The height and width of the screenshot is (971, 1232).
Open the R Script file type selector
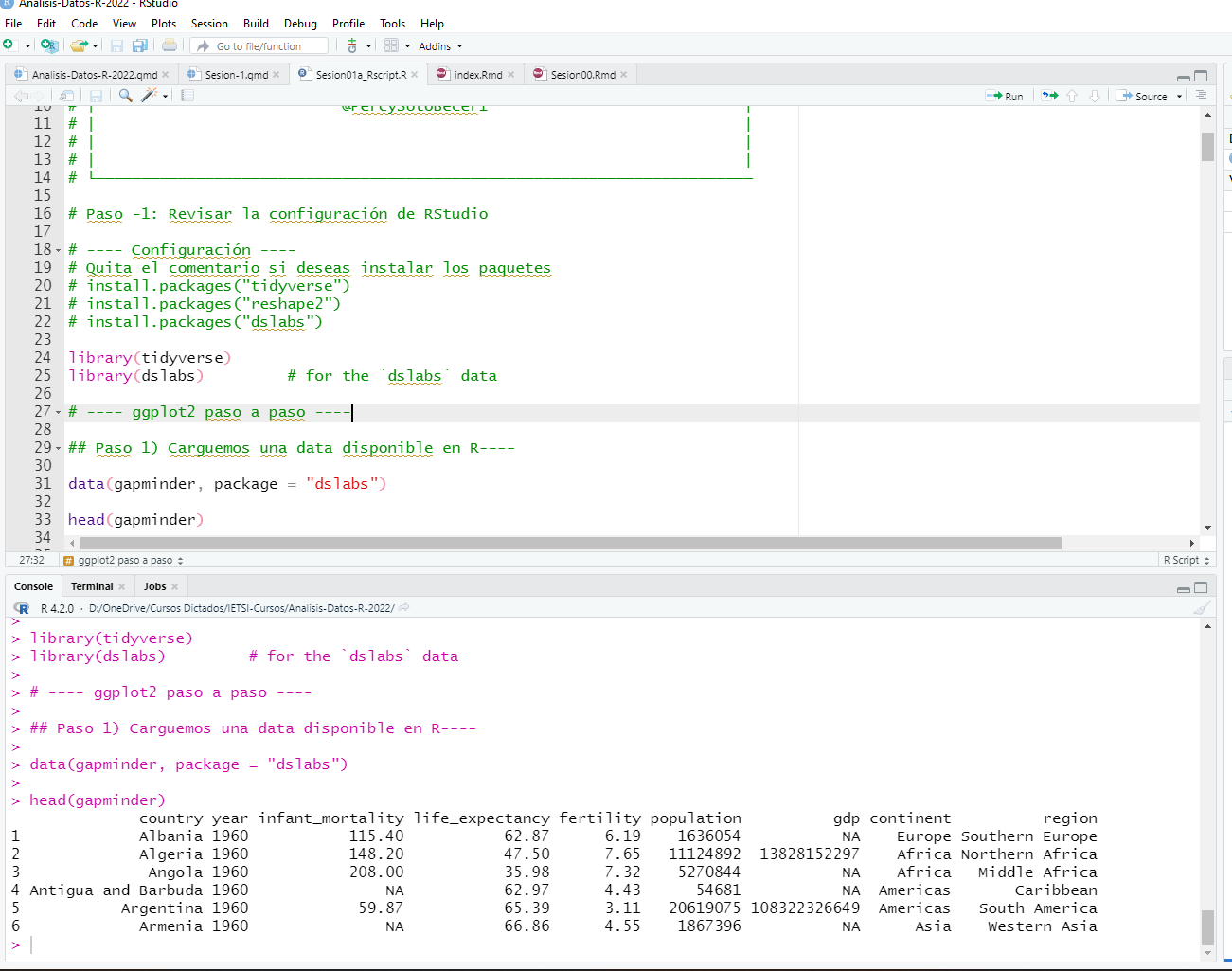click(1186, 560)
